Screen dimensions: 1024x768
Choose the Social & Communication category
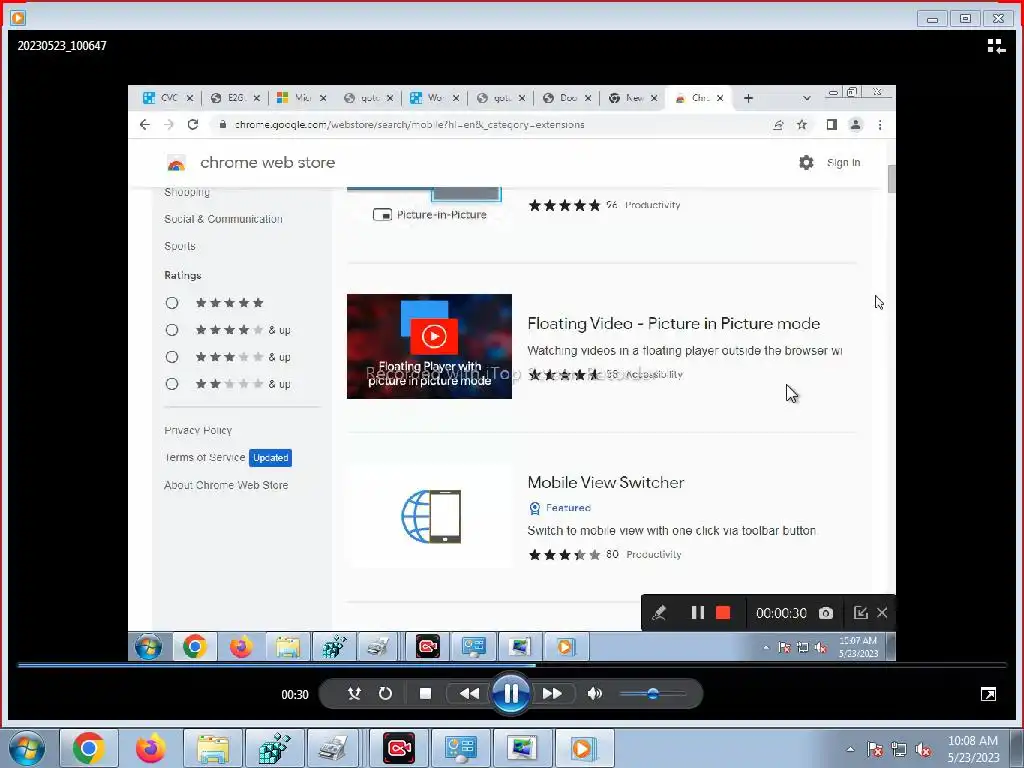tap(223, 219)
